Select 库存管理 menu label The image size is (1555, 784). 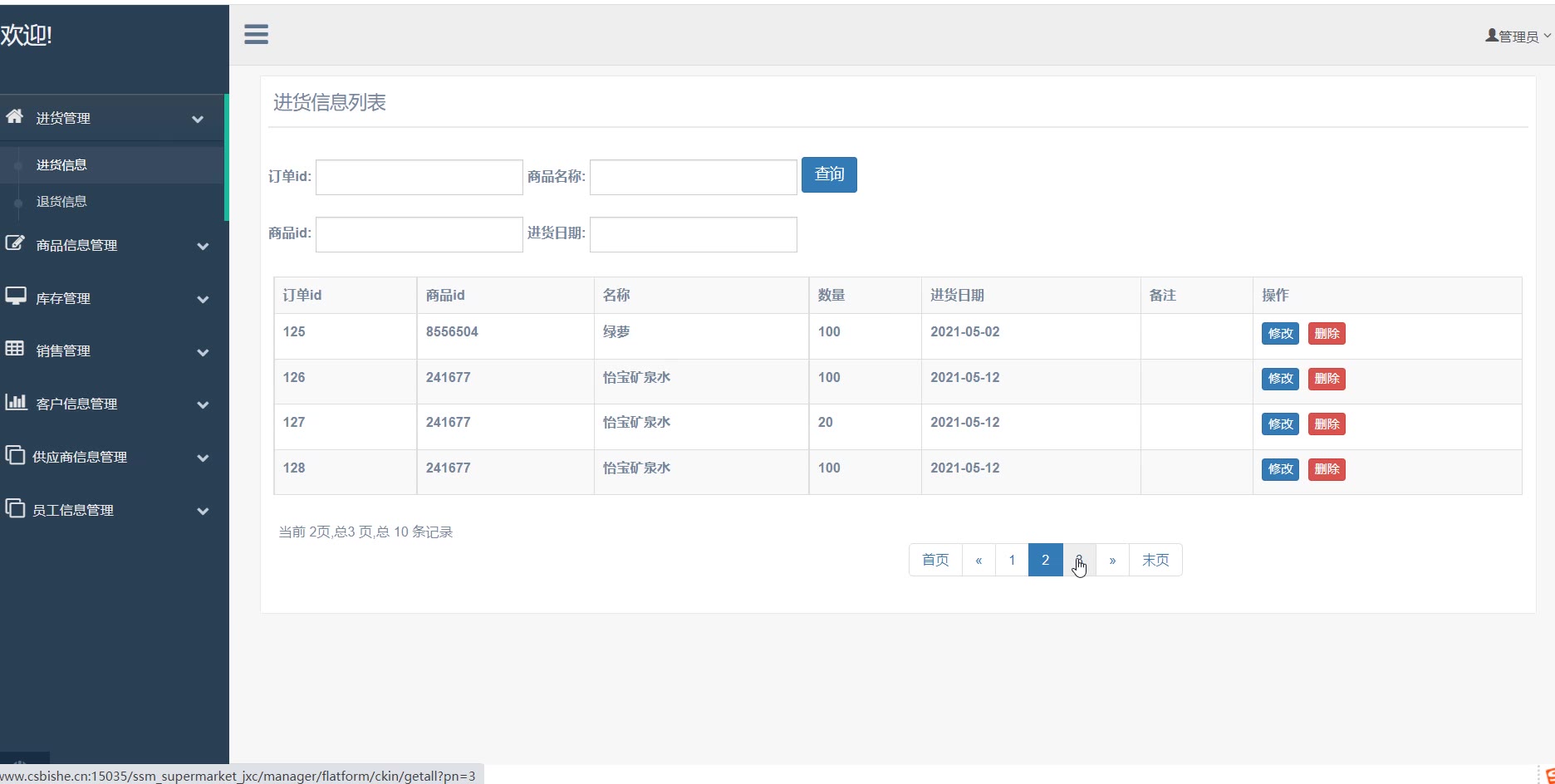[x=63, y=299]
